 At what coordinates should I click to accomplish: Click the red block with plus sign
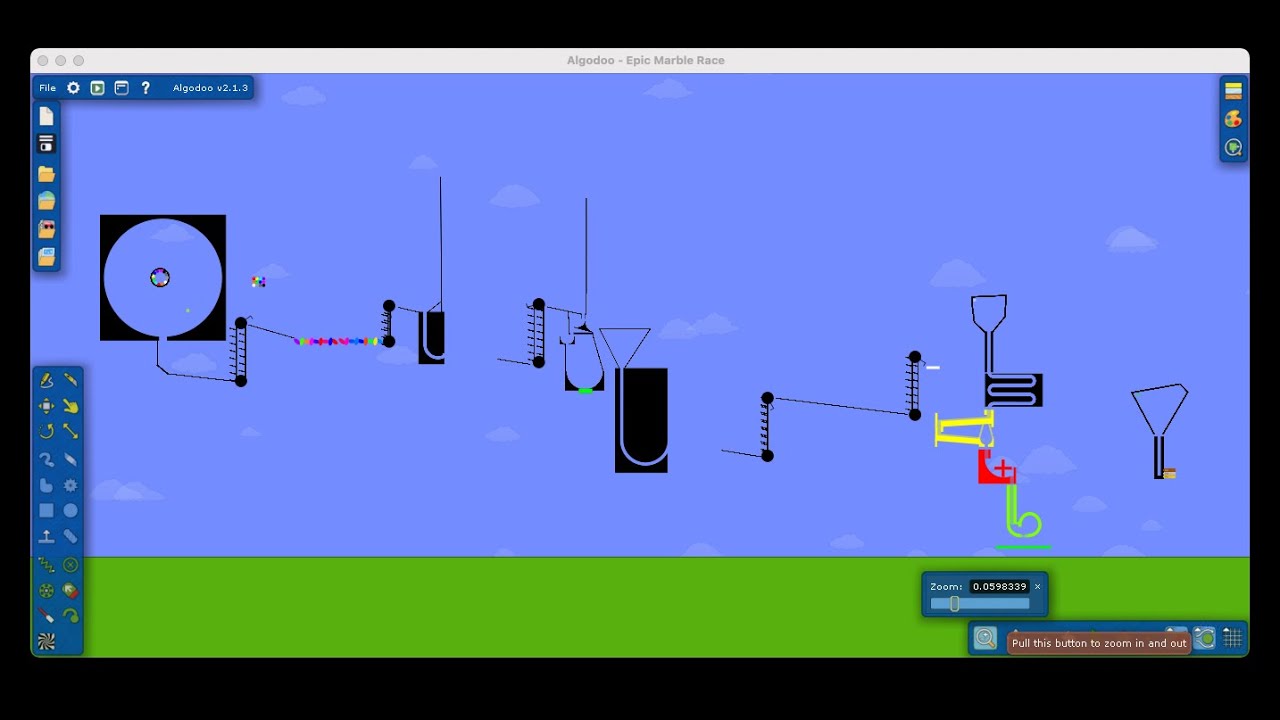pos(997,467)
